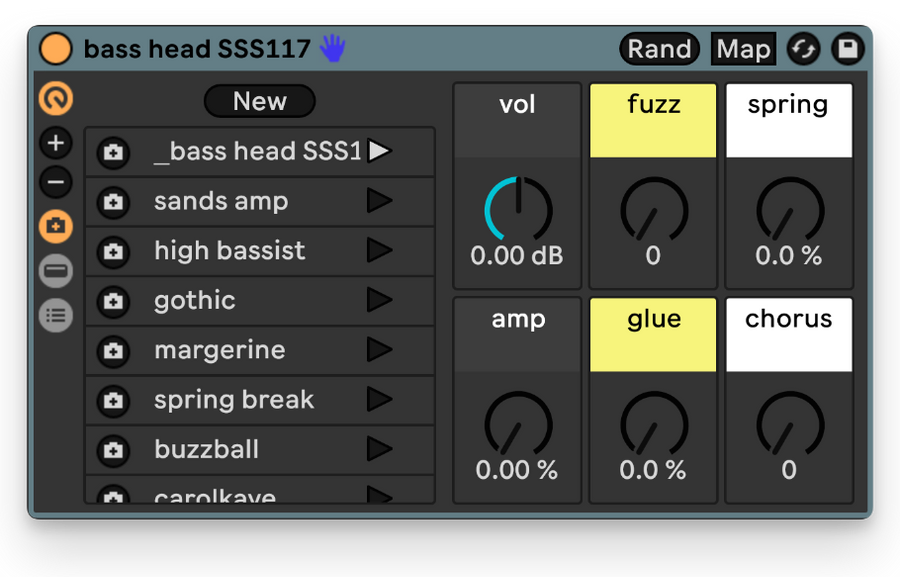
Task: Launch the _bass head SSS1 variation
Action: [379, 151]
